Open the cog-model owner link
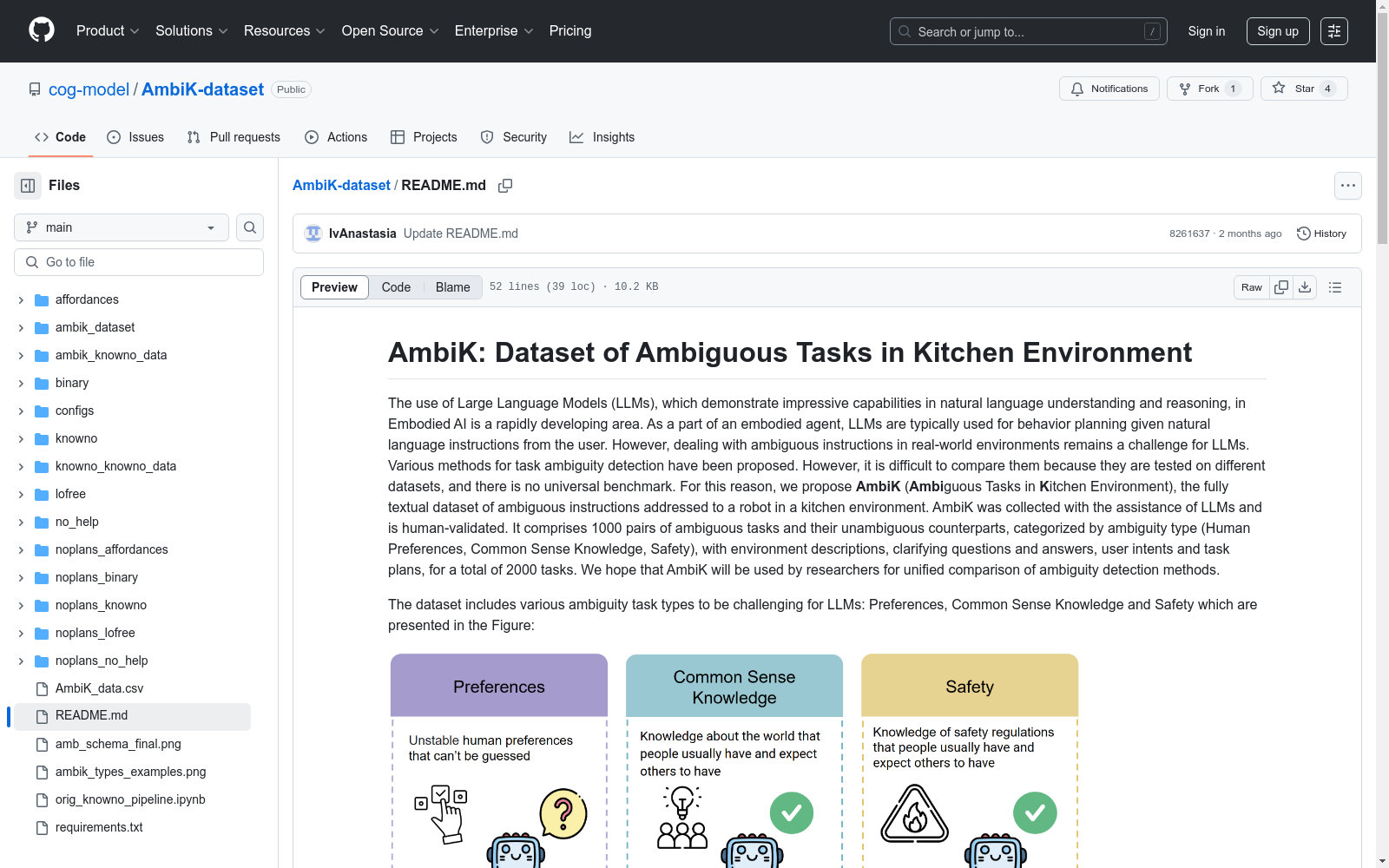 pyautogui.click(x=89, y=89)
